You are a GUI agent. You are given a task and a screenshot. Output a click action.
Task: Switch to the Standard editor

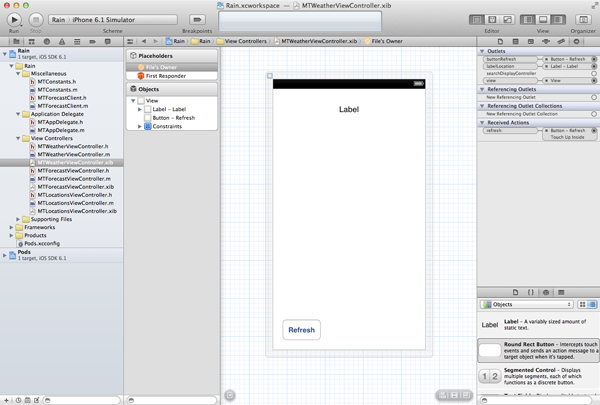tap(477, 20)
